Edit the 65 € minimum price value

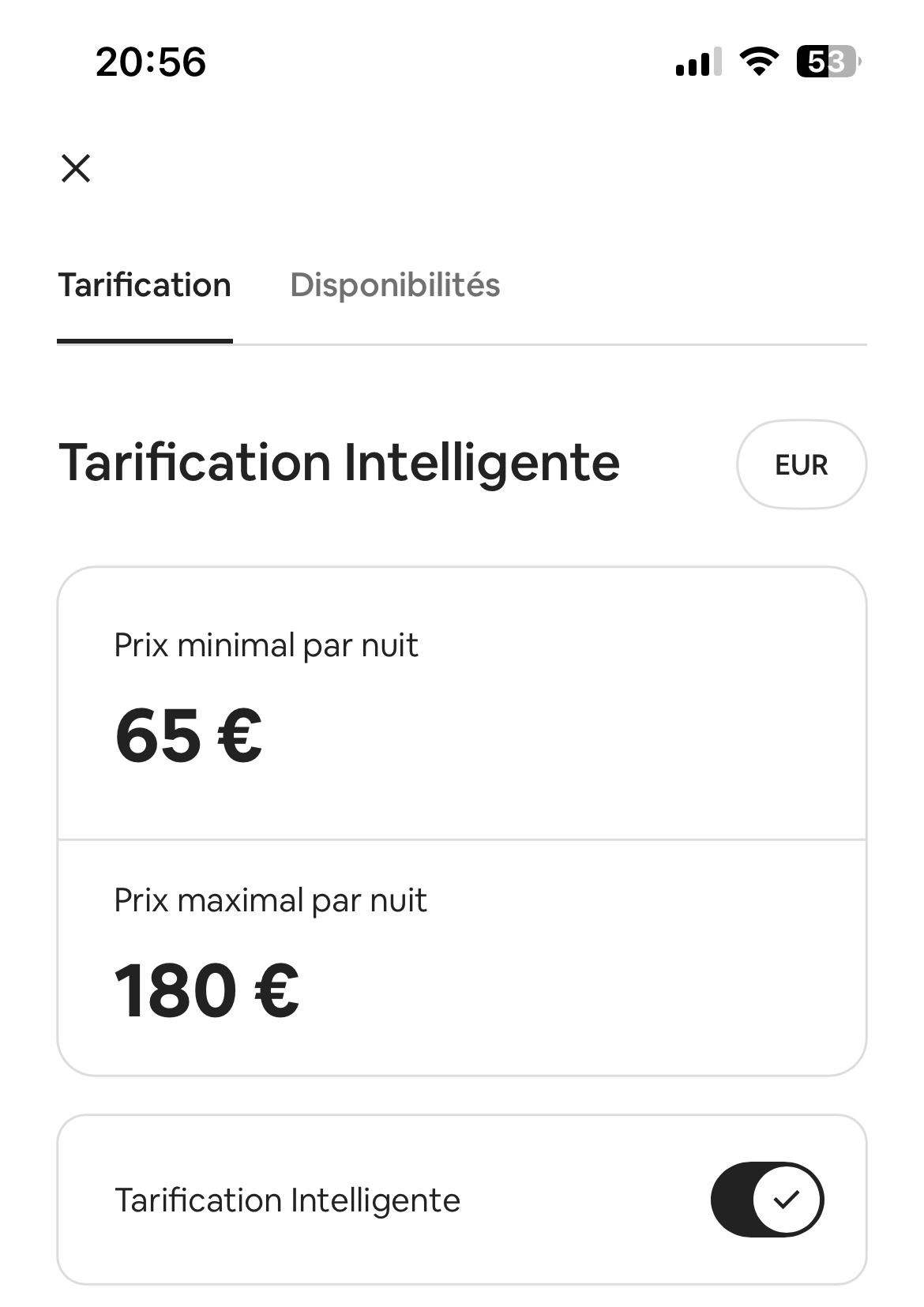click(x=188, y=736)
